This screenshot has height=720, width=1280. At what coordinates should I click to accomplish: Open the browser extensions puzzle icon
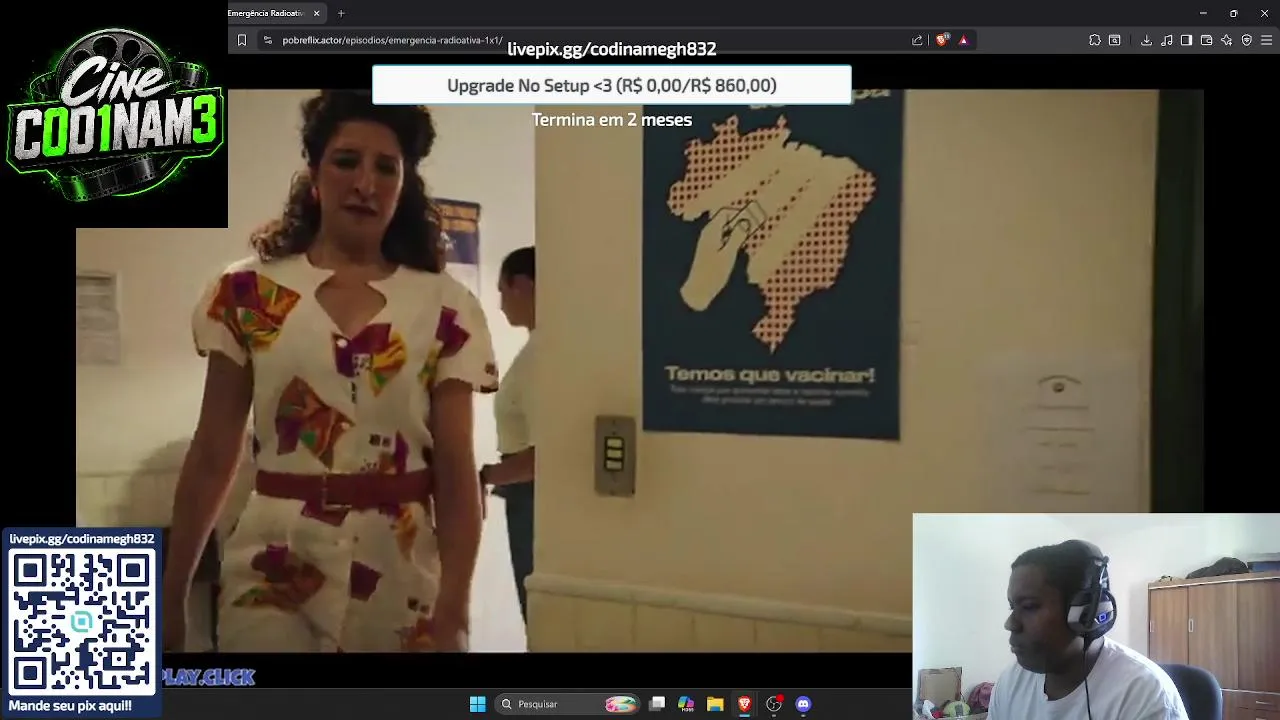(x=1095, y=40)
